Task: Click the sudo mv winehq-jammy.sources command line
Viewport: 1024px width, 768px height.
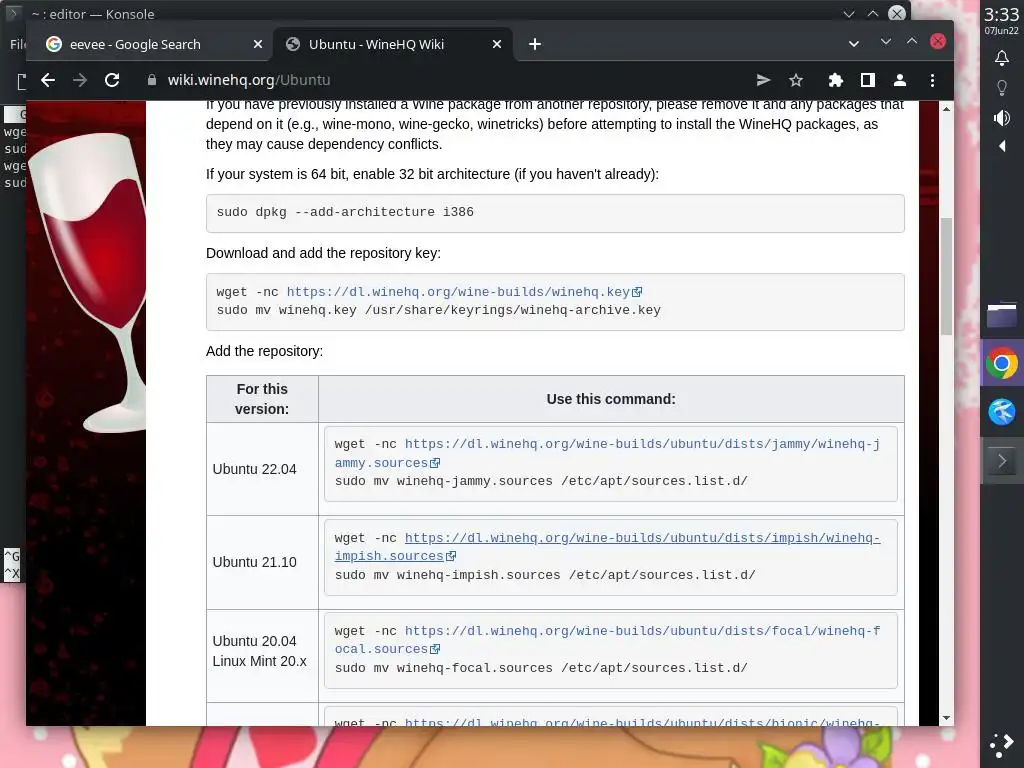Action: pos(541,481)
